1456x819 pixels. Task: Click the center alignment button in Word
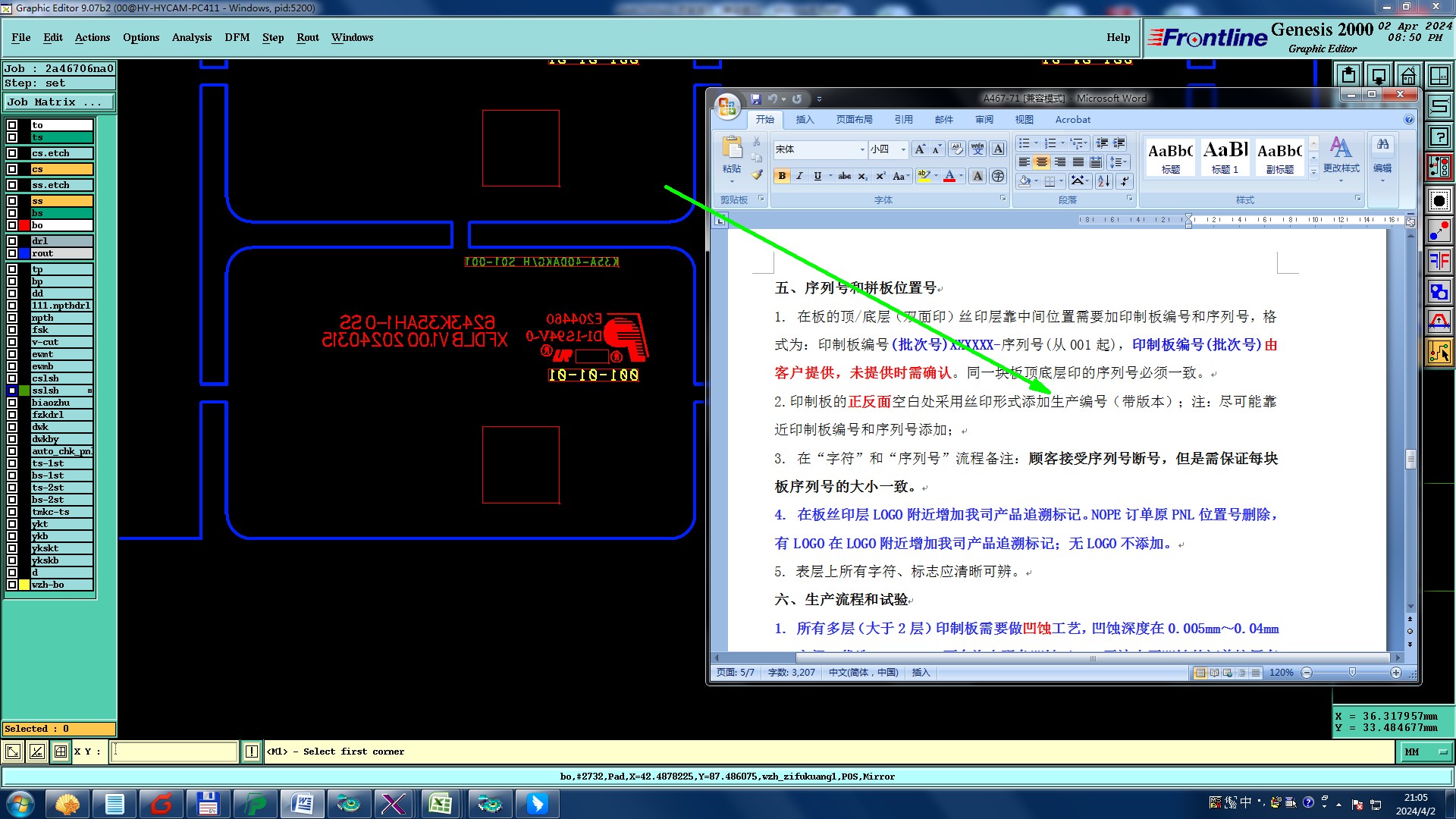click(x=1041, y=162)
